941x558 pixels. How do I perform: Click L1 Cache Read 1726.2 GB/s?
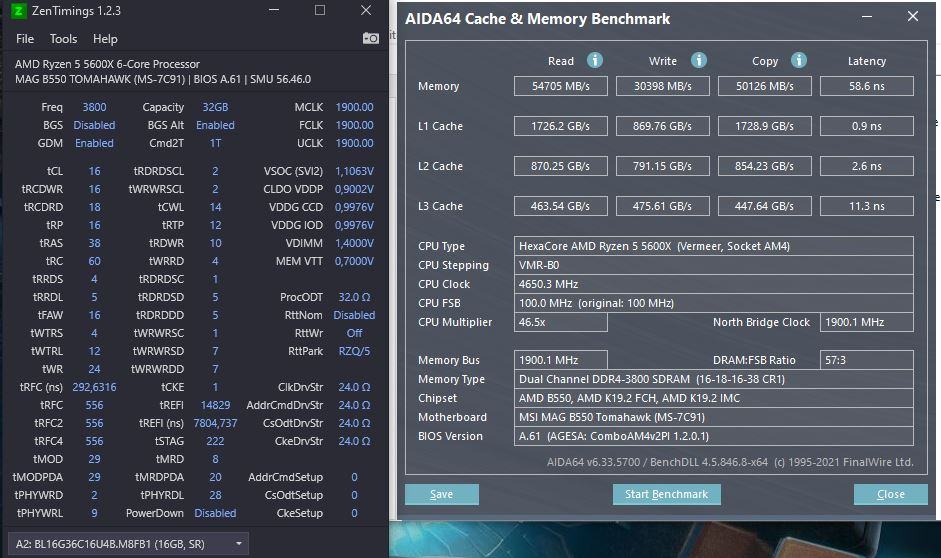(561, 126)
